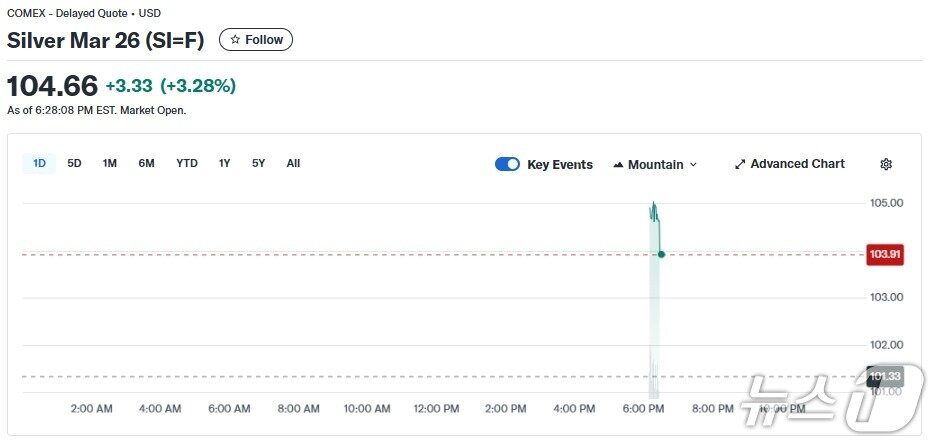938x446 pixels.
Task: Click the Advanced Chart expand icon
Action: pyautogui.click(x=740, y=164)
